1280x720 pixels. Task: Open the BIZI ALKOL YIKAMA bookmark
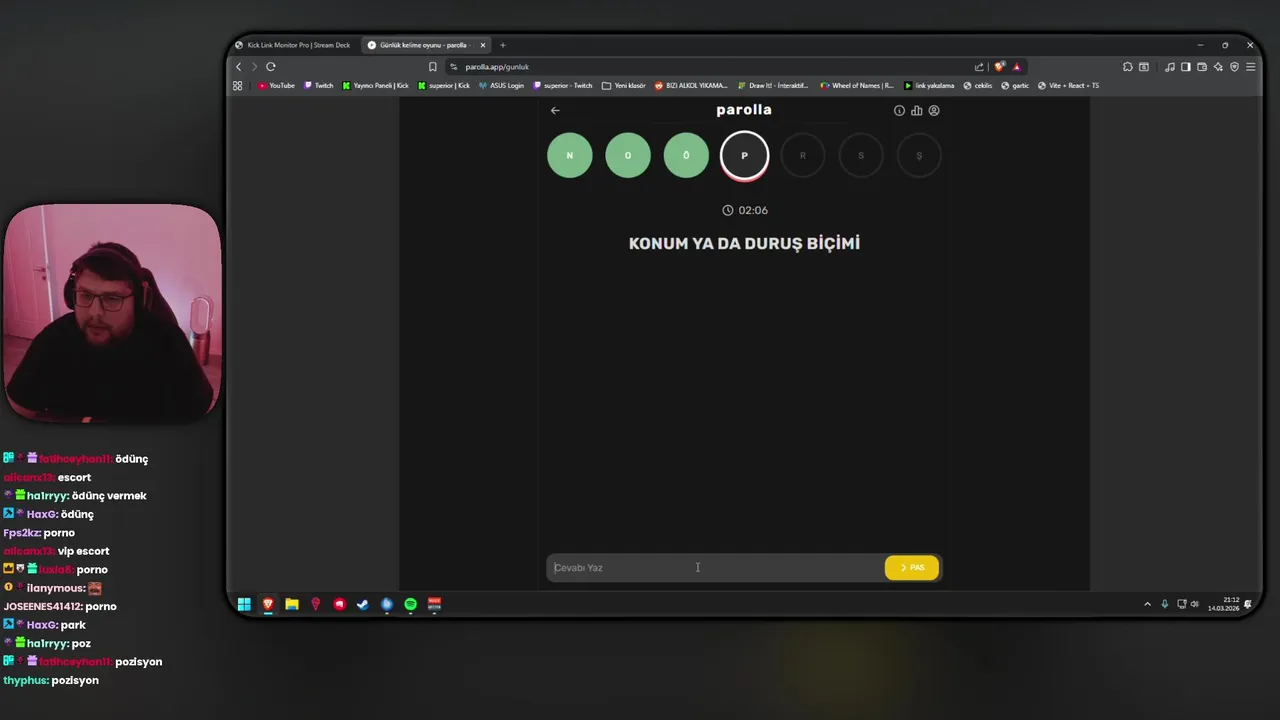691,86
